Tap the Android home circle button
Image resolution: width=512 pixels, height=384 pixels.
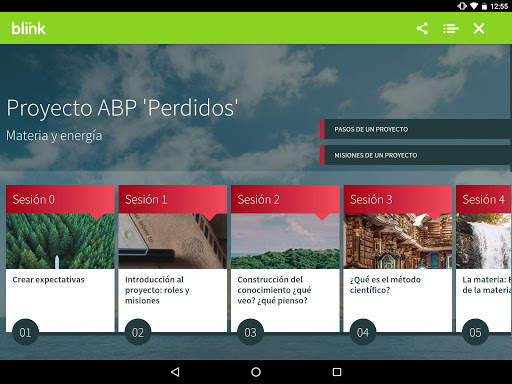tap(256, 372)
